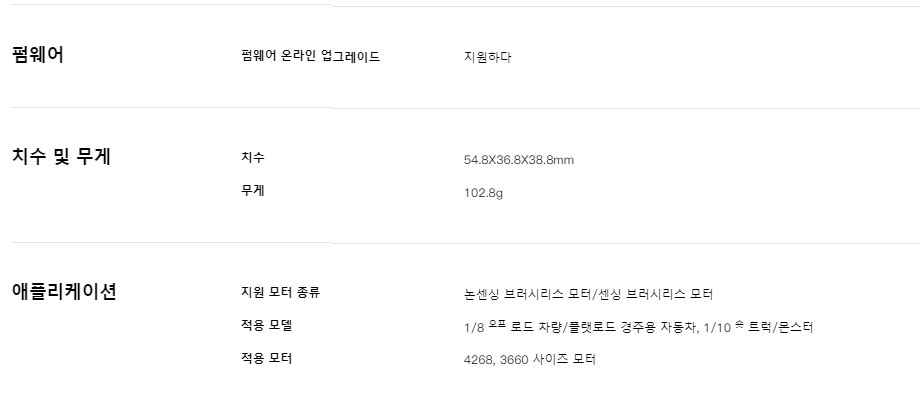Select the 치수 row label
Image resolution: width=920 pixels, height=405 pixels.
click(x=253, y=158)
